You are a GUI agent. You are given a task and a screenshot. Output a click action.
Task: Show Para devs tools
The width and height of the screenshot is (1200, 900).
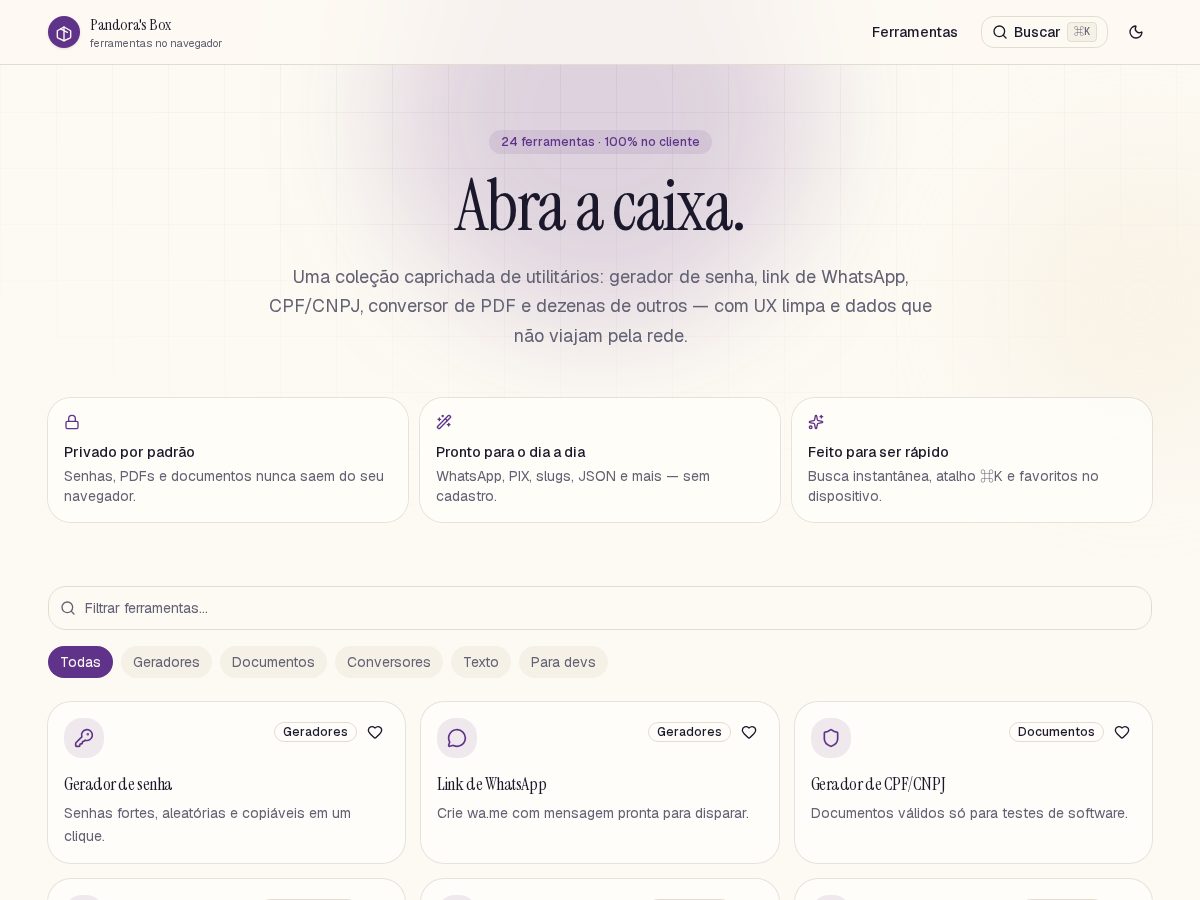563,662
